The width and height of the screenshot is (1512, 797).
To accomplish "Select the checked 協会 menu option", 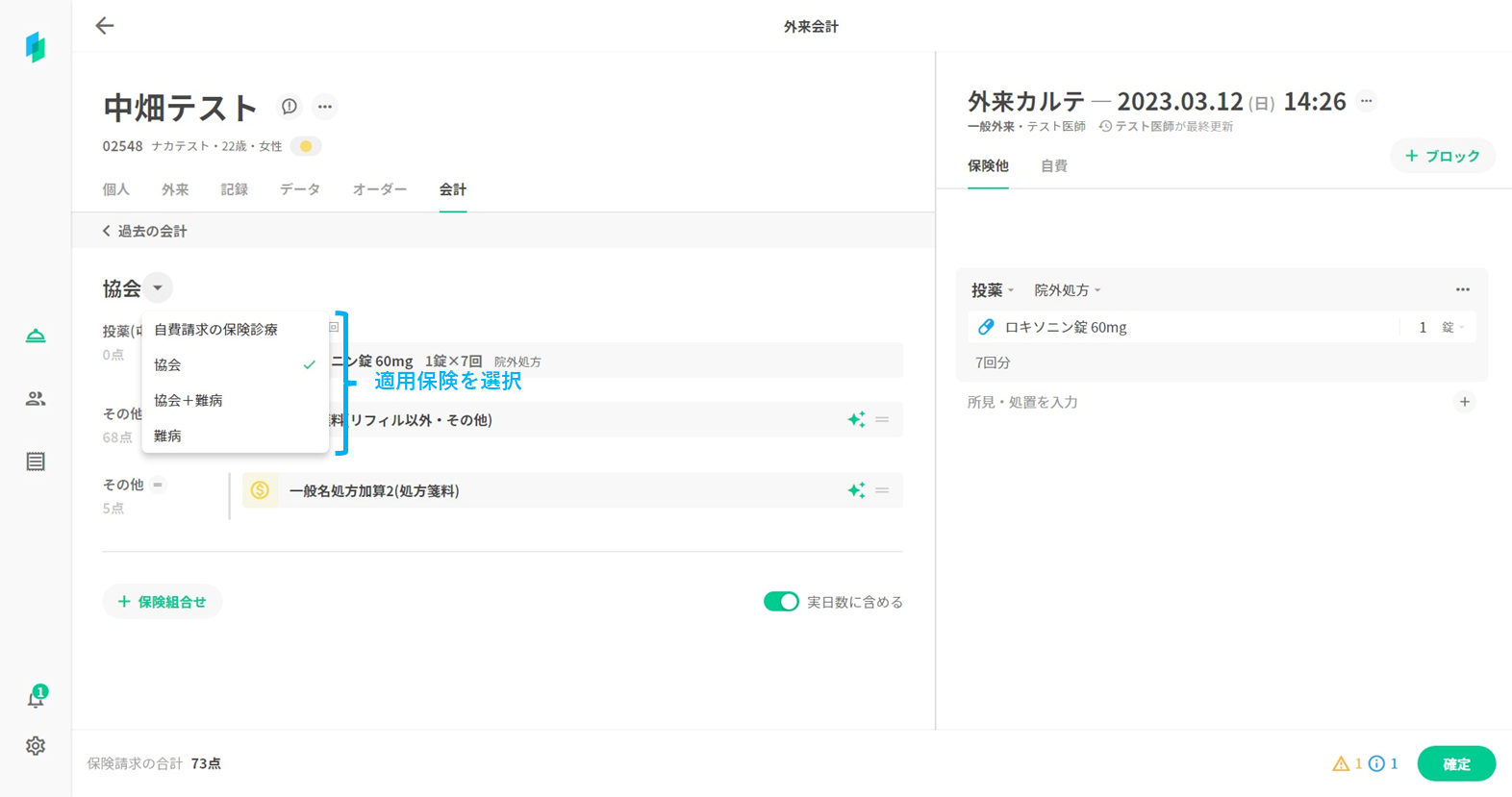I will [235, 364].
